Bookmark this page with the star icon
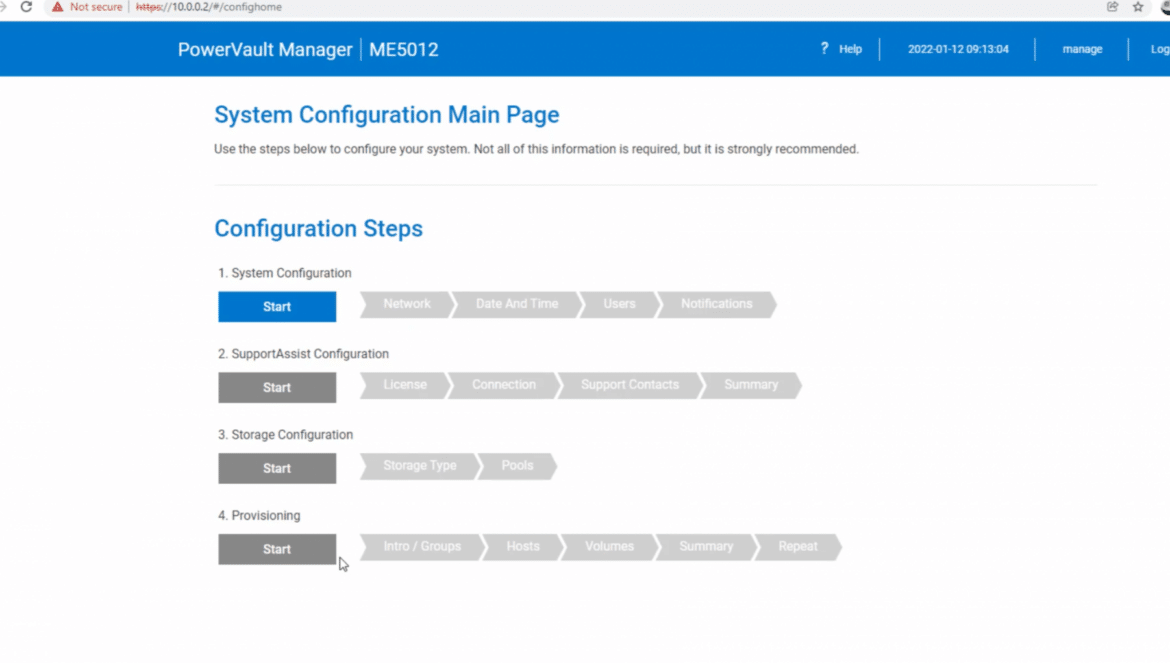Image resolution: width=1170 pixels, height=663 pixels. (1138, 7)
